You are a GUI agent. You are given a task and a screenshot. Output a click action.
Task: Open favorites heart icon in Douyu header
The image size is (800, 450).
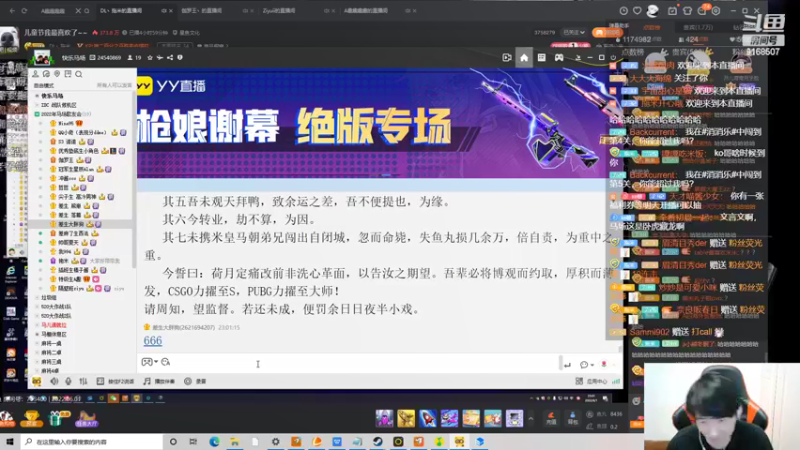pyautogui.click(x=637, y=11)
